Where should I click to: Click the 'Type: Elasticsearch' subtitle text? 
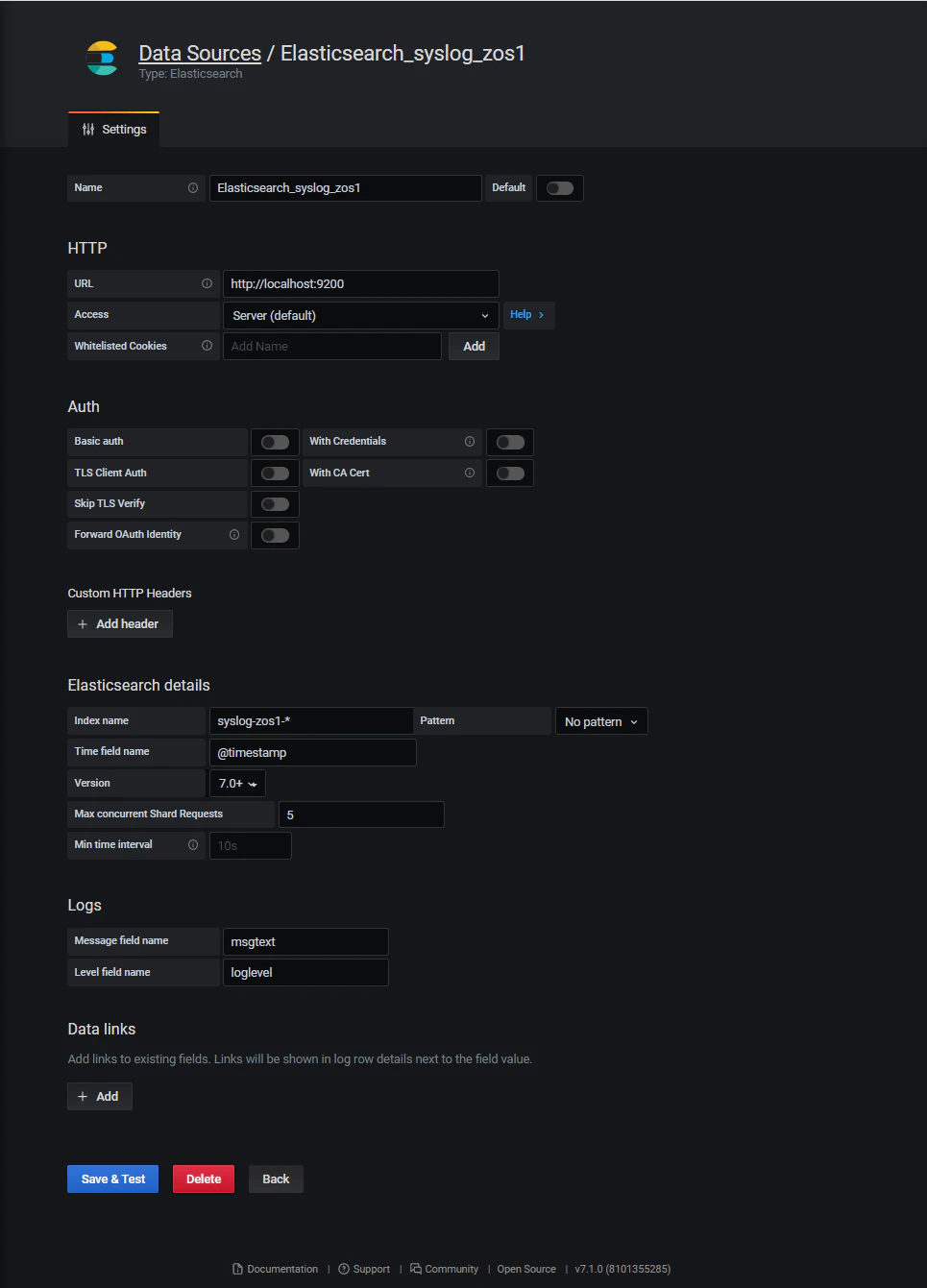pos(190,74)
